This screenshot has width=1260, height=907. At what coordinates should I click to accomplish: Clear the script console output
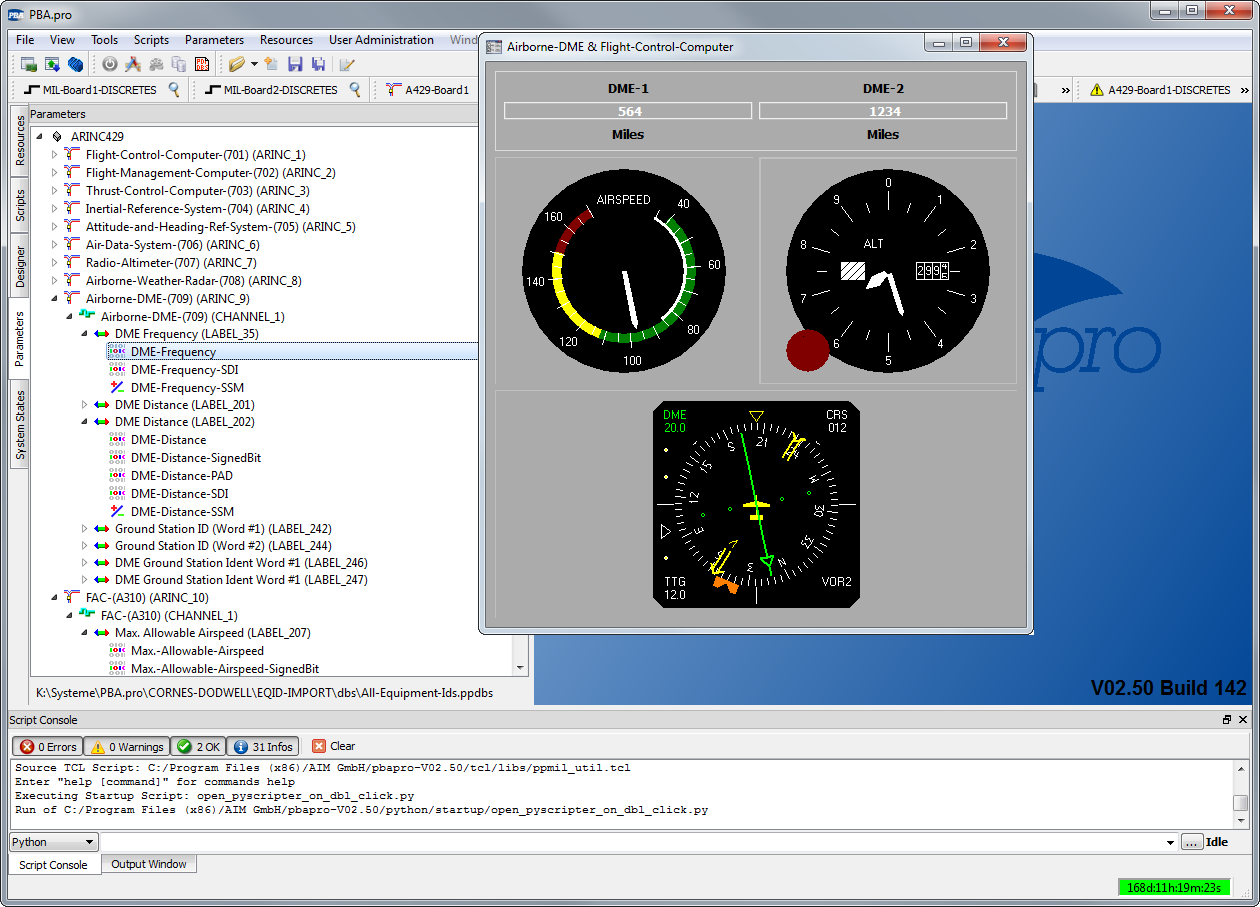click(333, 746)
